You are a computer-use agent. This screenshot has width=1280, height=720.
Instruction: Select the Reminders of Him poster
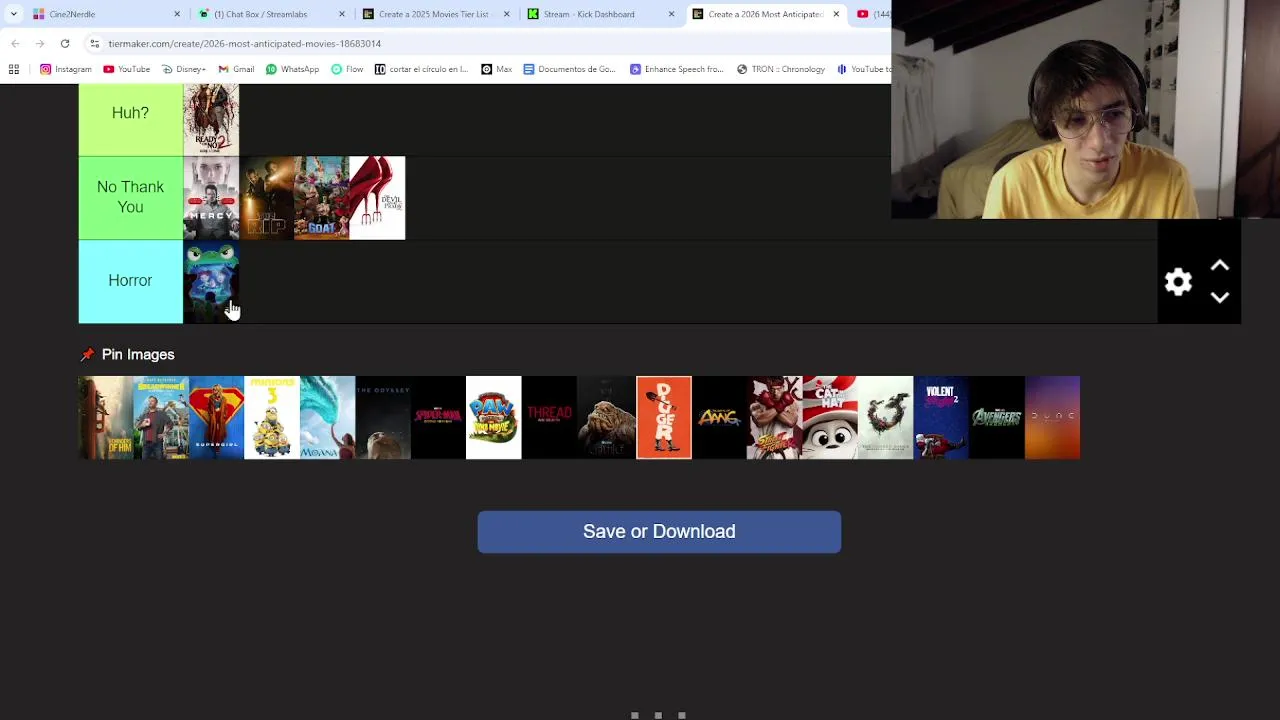point(105,417)
